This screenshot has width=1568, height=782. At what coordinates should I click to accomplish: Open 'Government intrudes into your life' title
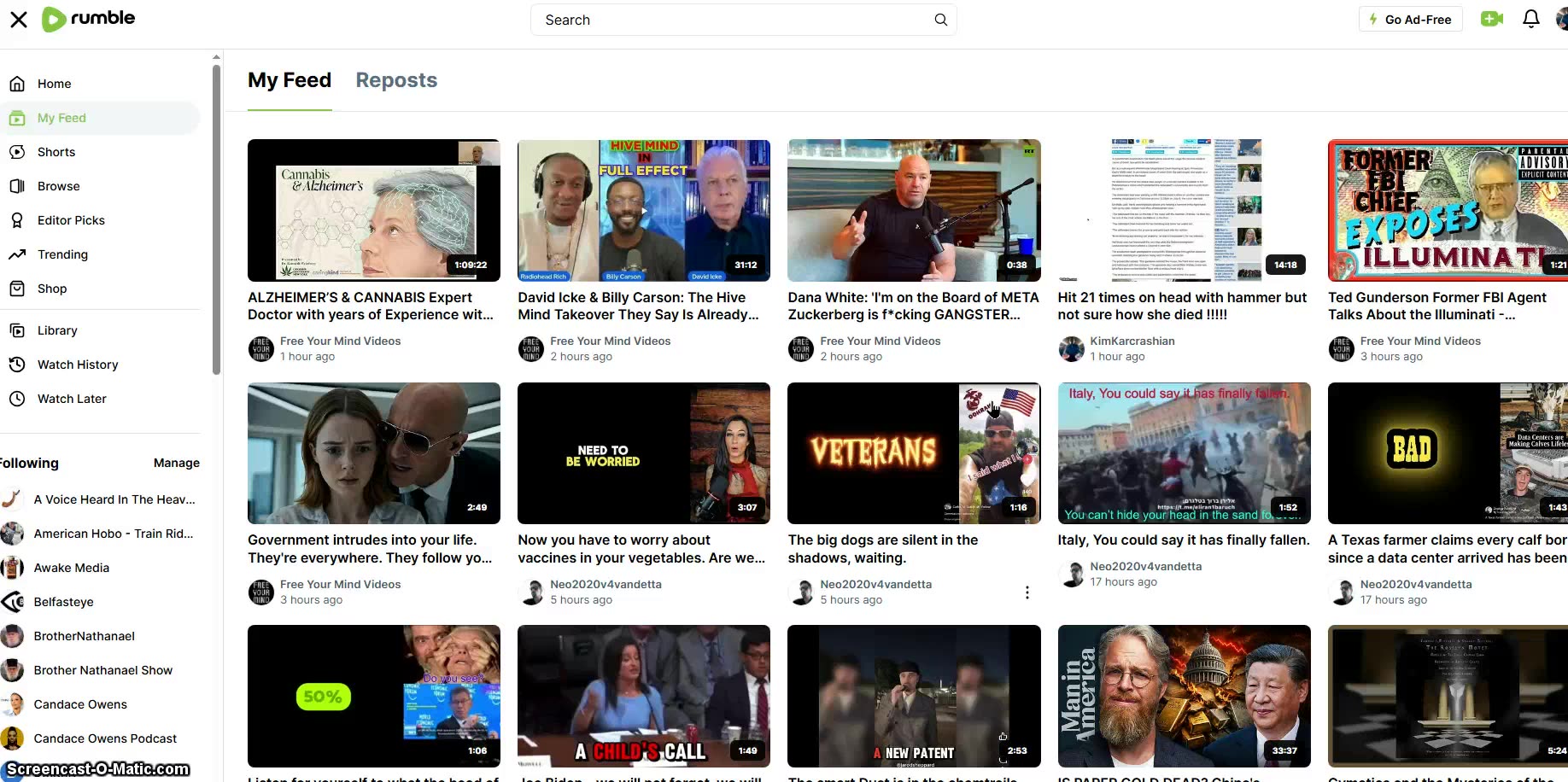[370, 549]
